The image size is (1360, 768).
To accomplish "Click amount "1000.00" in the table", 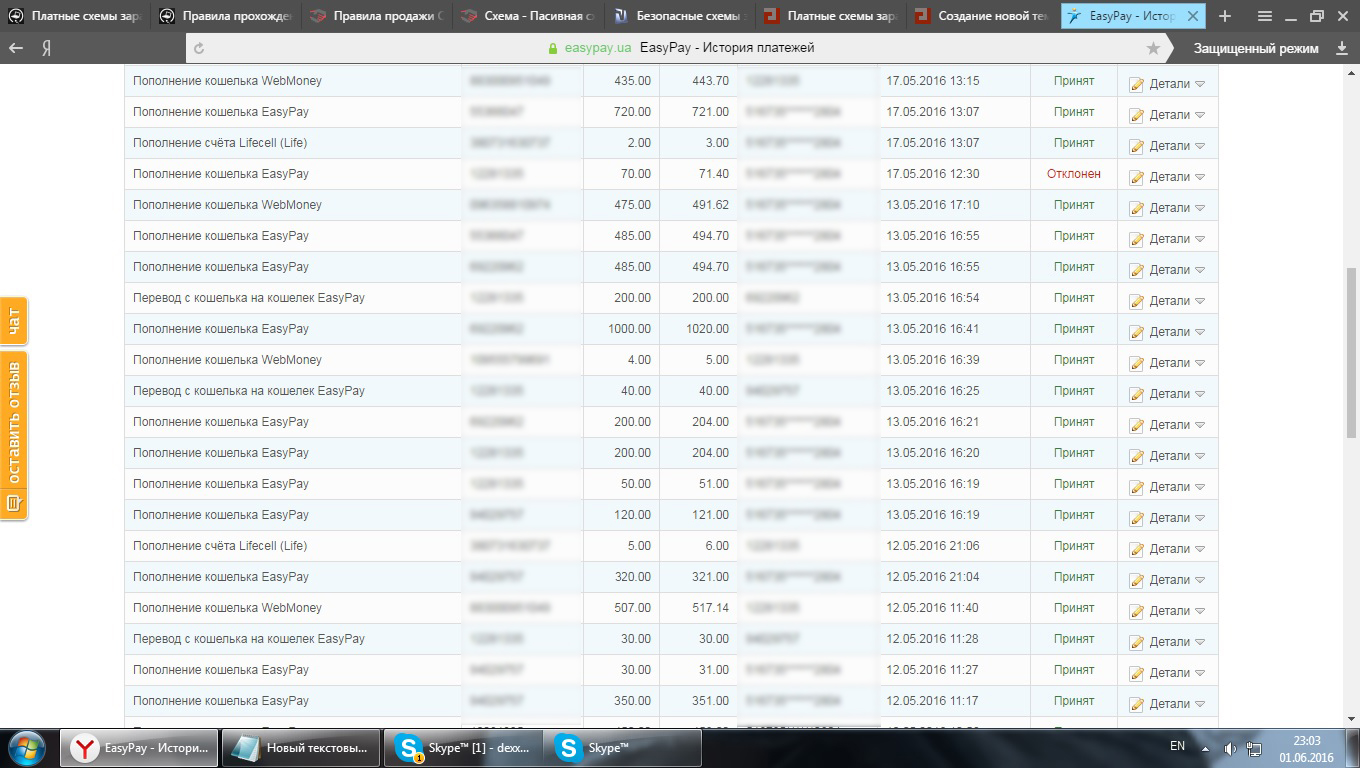I will (x=629, y=329).
